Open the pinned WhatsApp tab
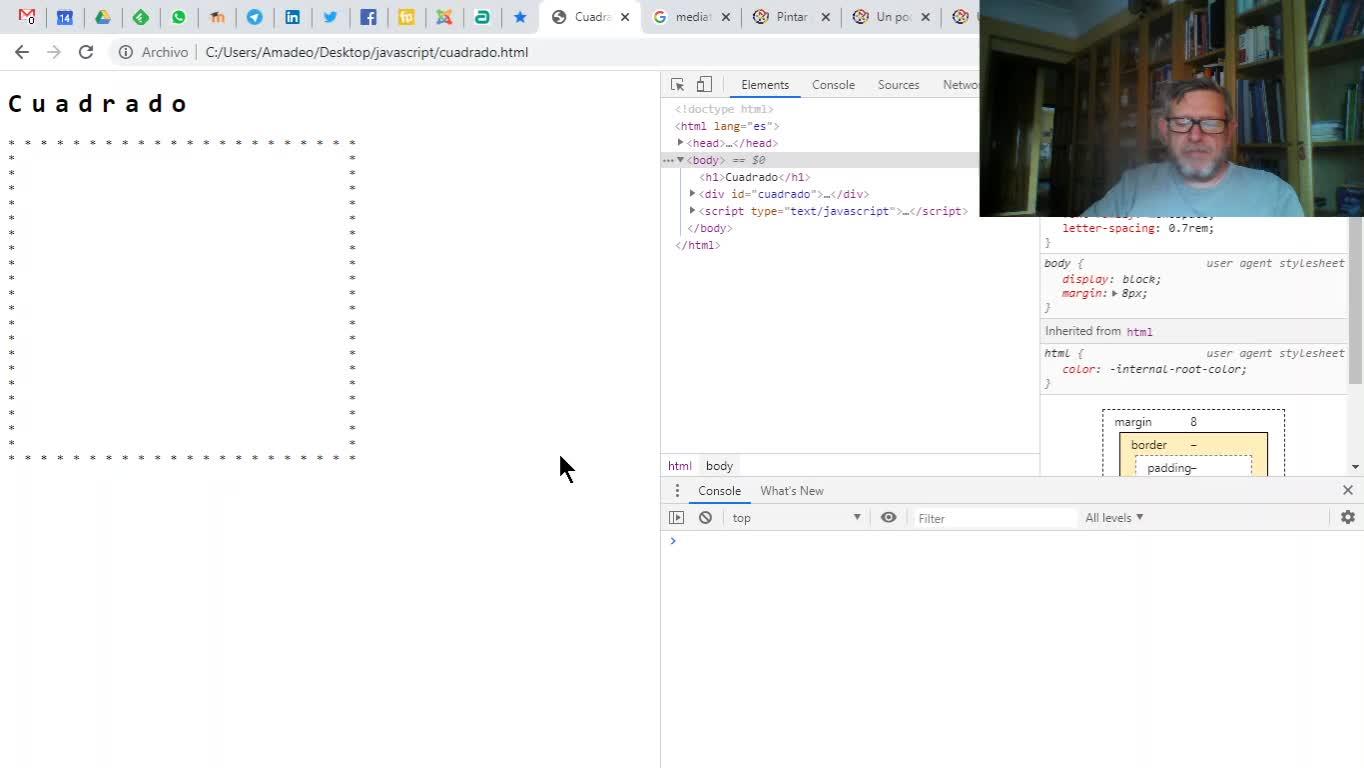This screenshot has height=768, width=1364. tap(179, 17)
